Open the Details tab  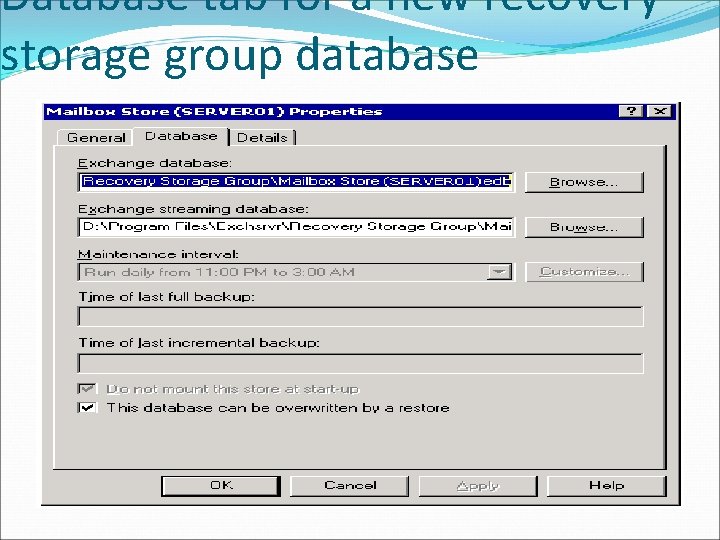point(262,137)
